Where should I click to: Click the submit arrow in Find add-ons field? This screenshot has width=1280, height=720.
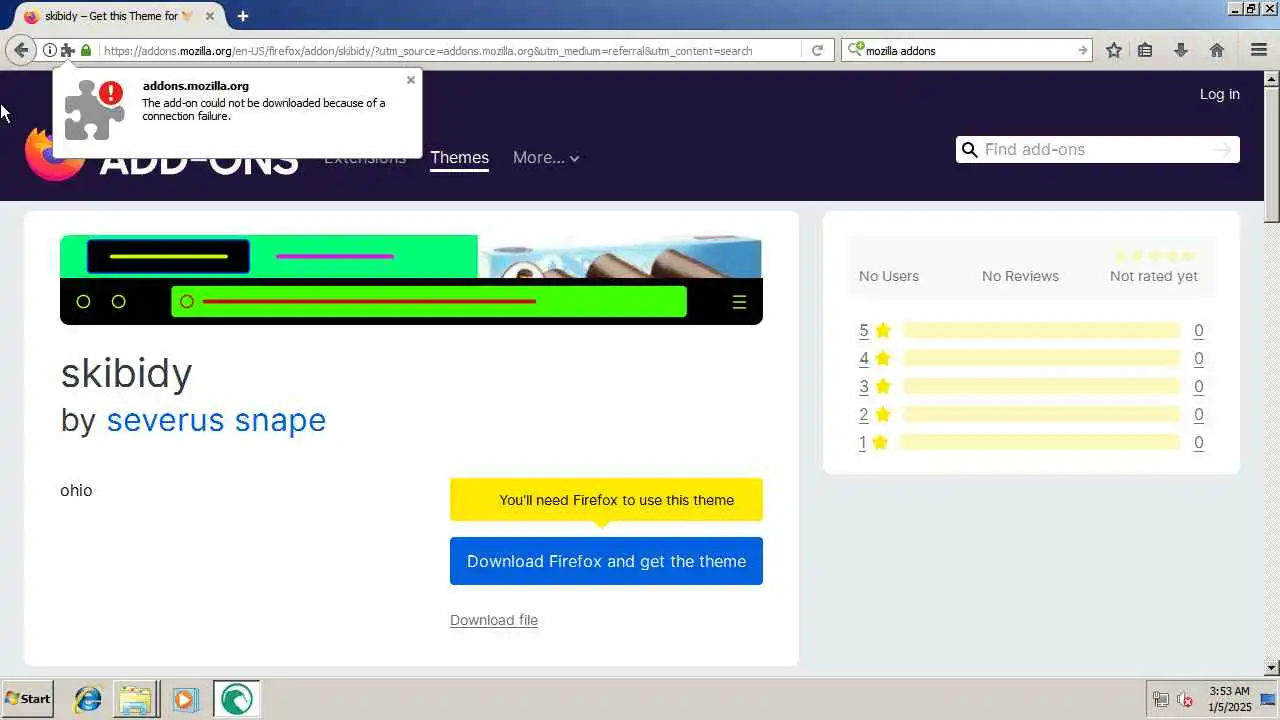[1222, 150]
